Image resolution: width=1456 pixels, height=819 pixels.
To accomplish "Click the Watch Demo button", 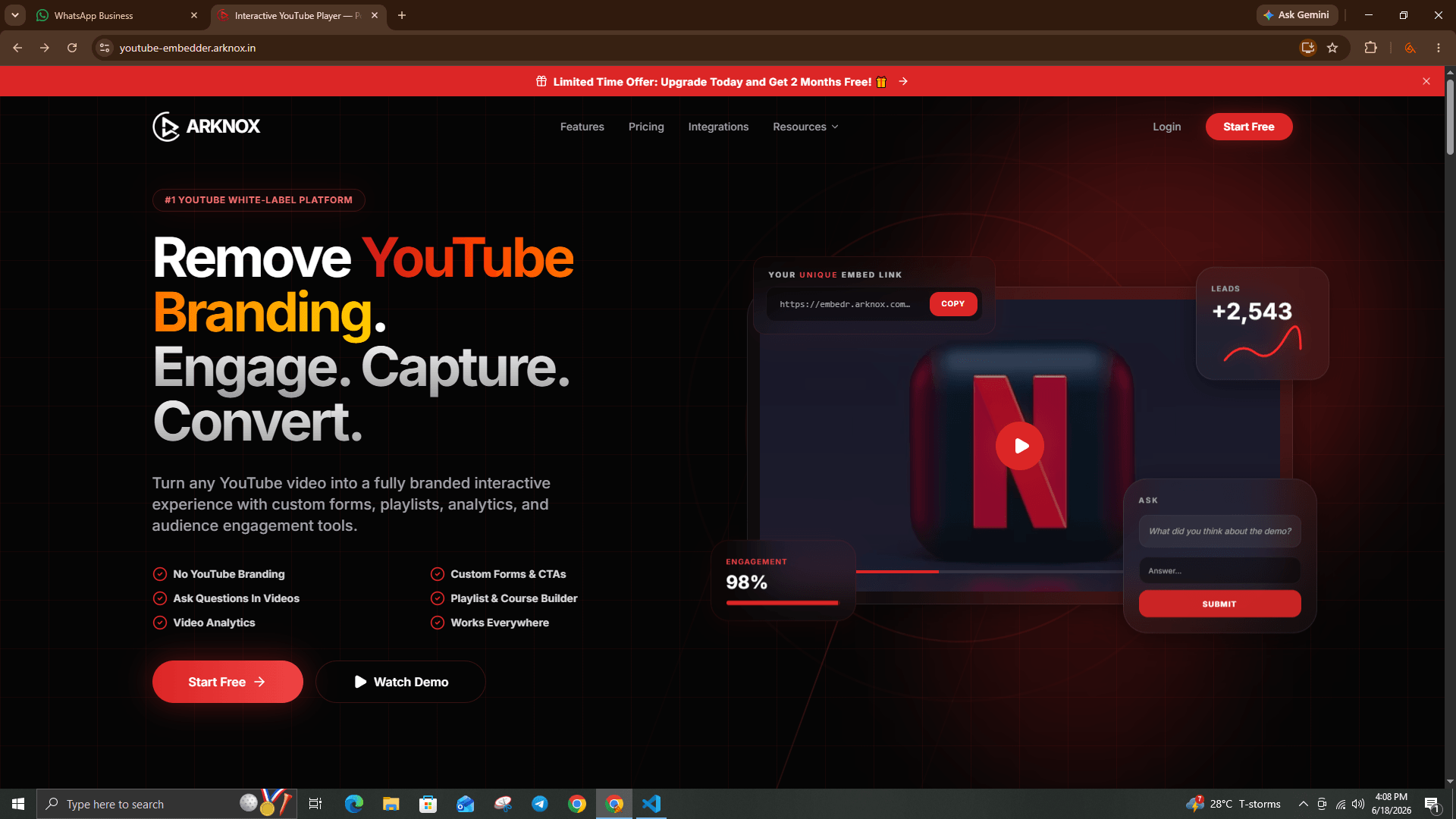I will point(400,682).
